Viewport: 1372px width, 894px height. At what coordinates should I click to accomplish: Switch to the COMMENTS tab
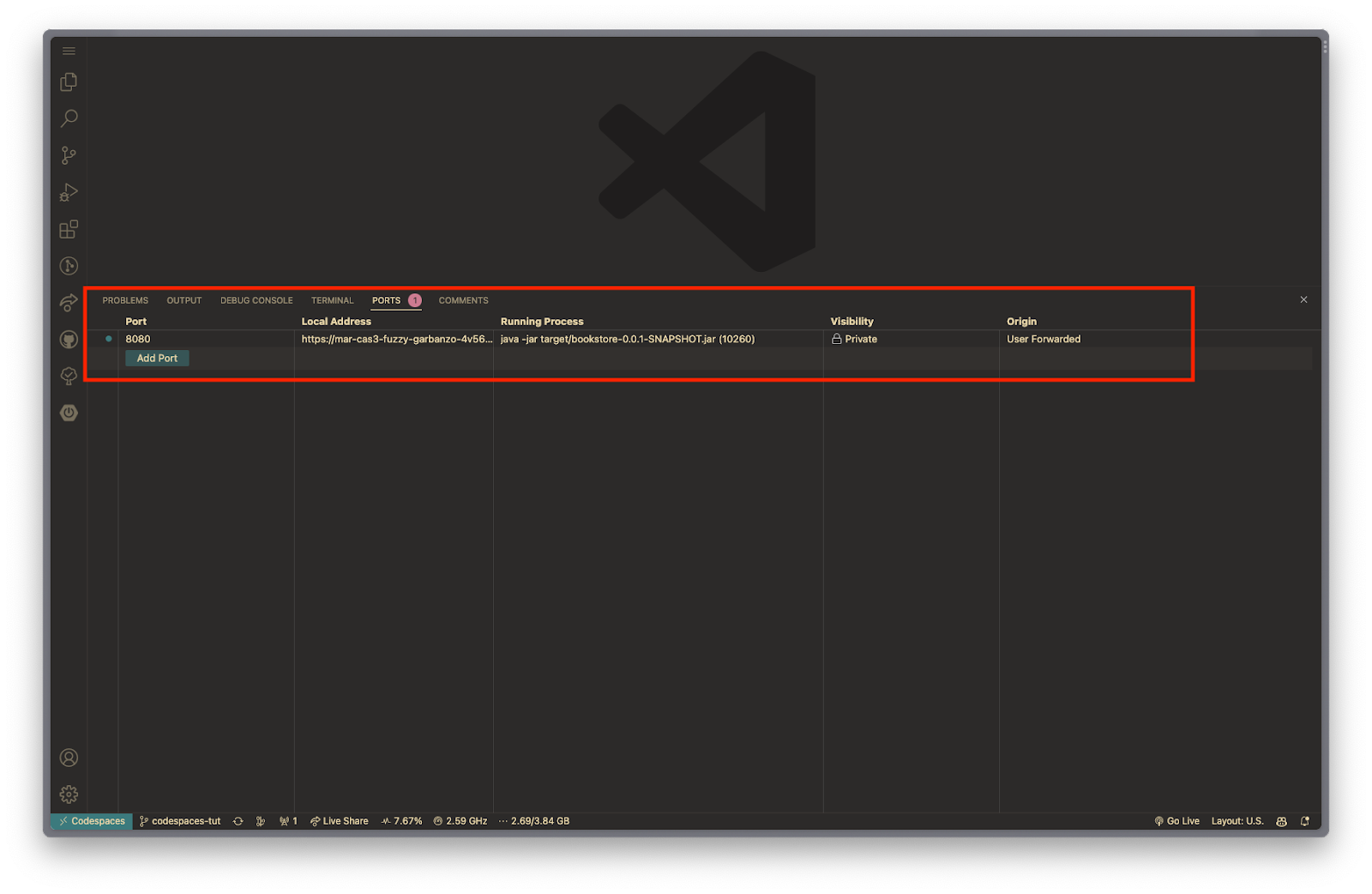coord(464,300)
